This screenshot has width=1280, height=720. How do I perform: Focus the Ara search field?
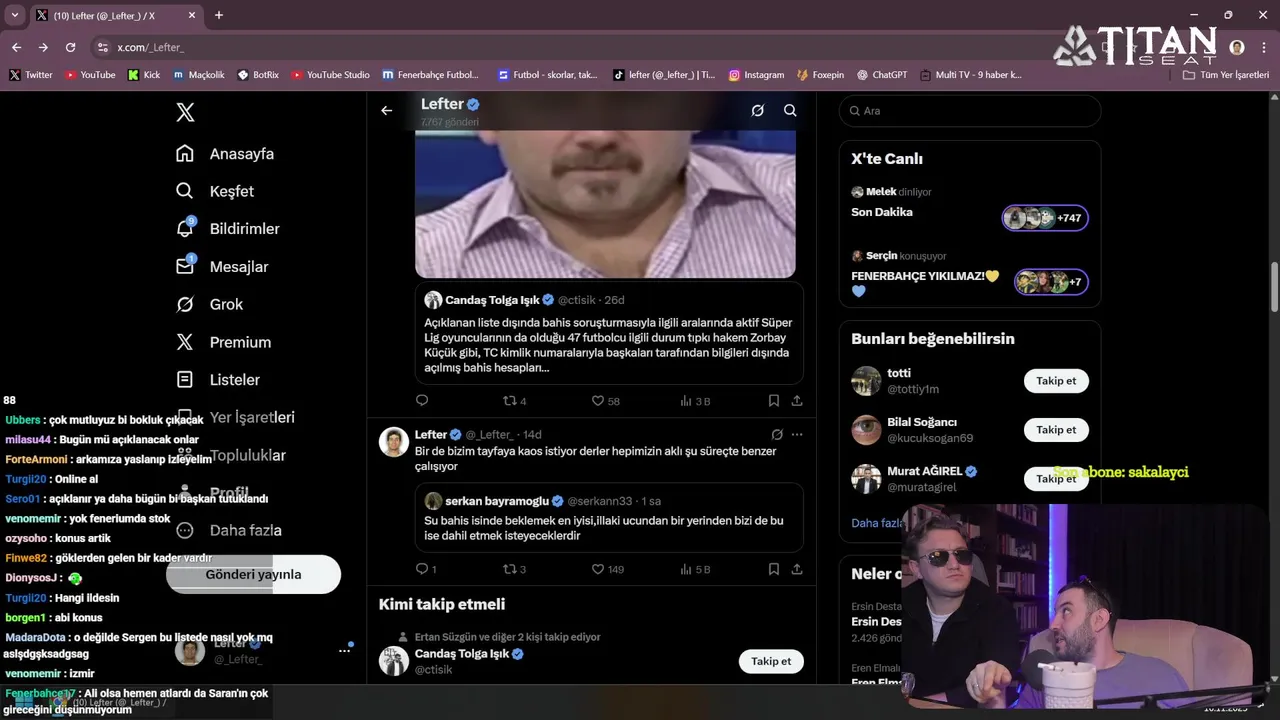[970, 111]
